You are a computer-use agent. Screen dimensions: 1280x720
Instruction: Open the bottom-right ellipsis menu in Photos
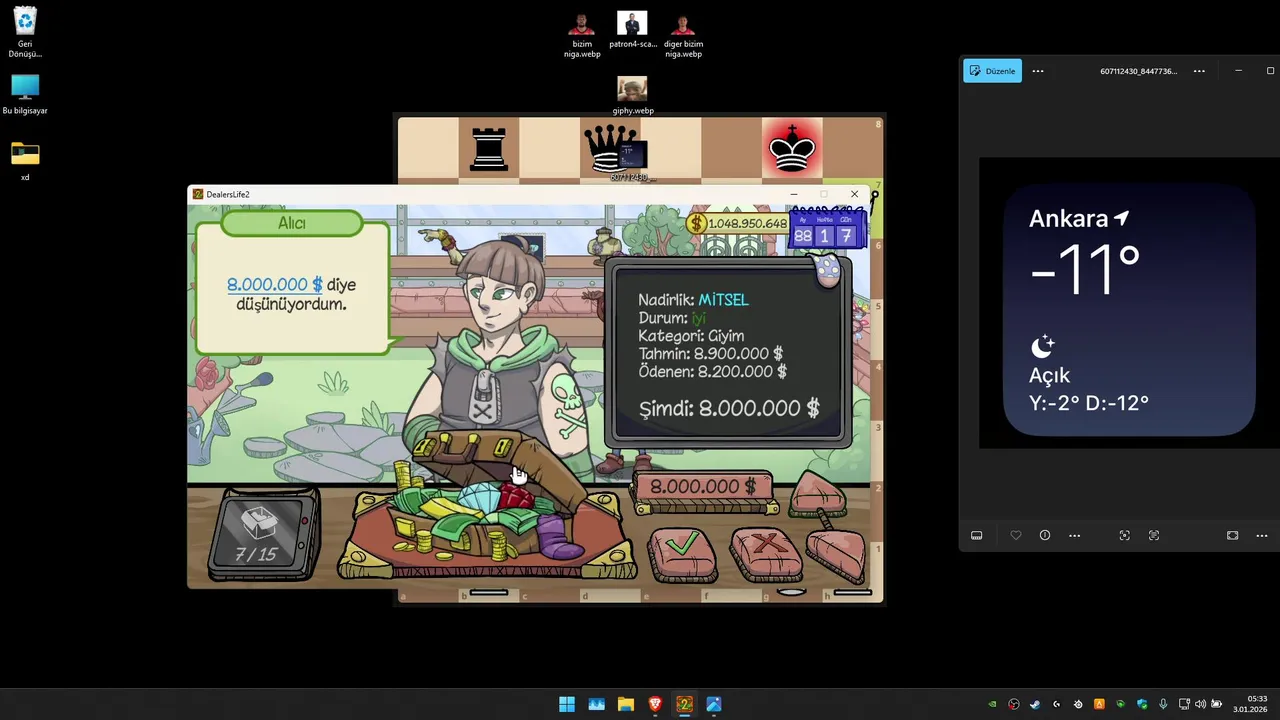[1262, 536]
